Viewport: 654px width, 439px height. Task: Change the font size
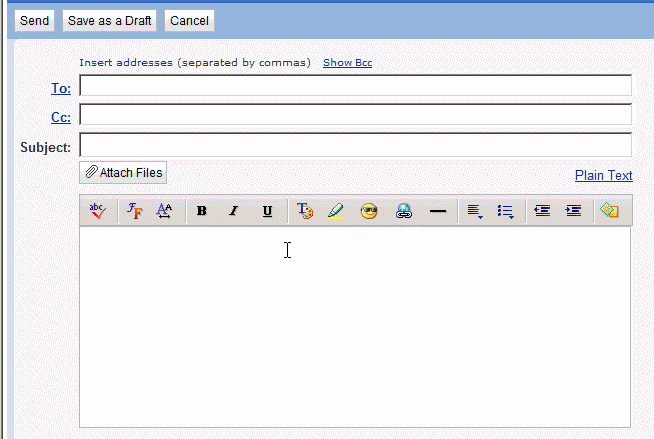(165, 211)
